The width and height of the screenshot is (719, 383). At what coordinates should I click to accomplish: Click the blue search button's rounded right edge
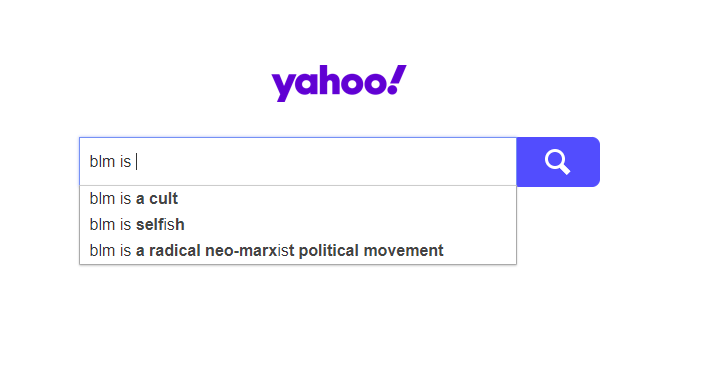coord(594,162)
